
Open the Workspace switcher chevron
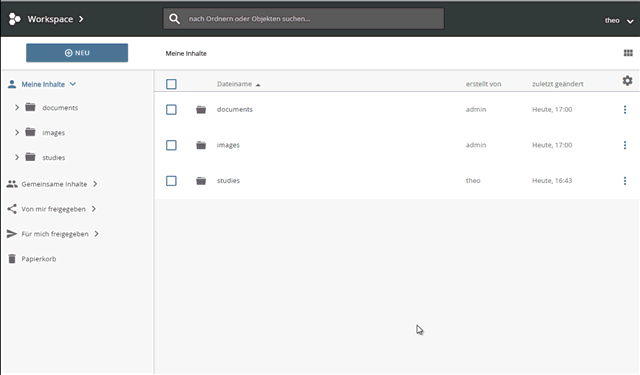(81, 19)
